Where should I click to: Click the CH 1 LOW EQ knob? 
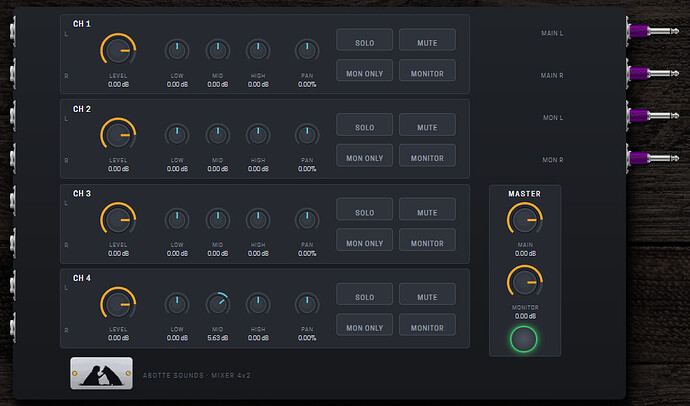click(177, 50)
